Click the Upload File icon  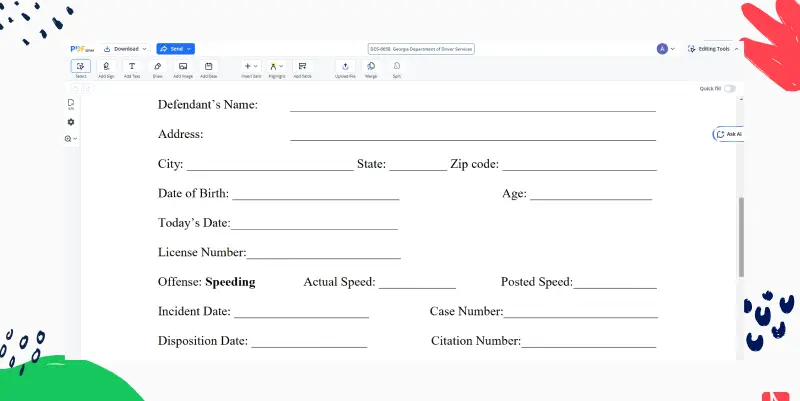(345, 66)
